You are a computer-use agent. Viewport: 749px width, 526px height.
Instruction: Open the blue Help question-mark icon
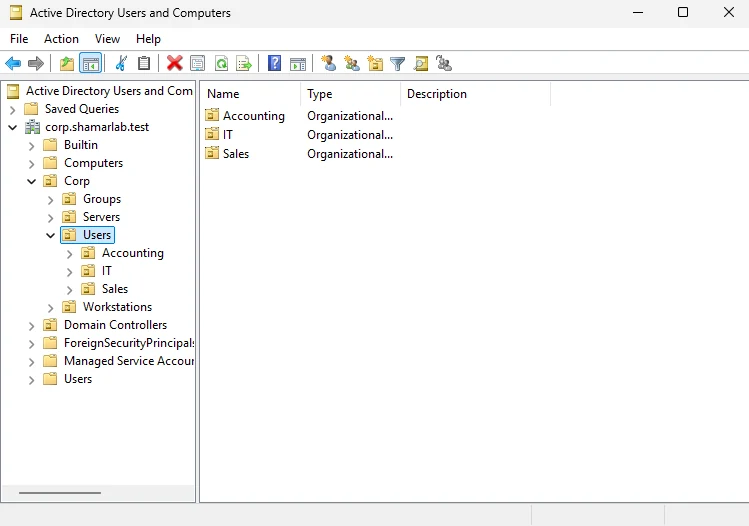(x=274, y=63)
